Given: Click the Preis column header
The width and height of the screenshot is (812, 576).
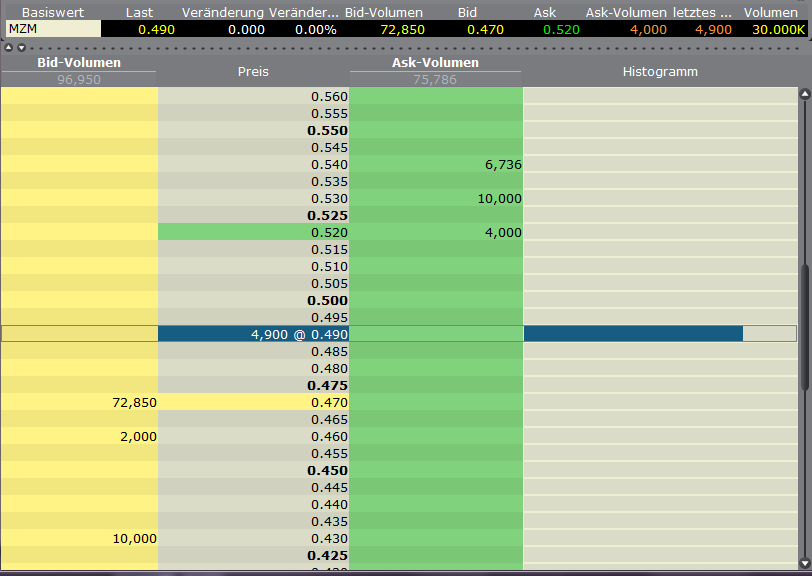Looking at the screenshot, I should [253, 72].
